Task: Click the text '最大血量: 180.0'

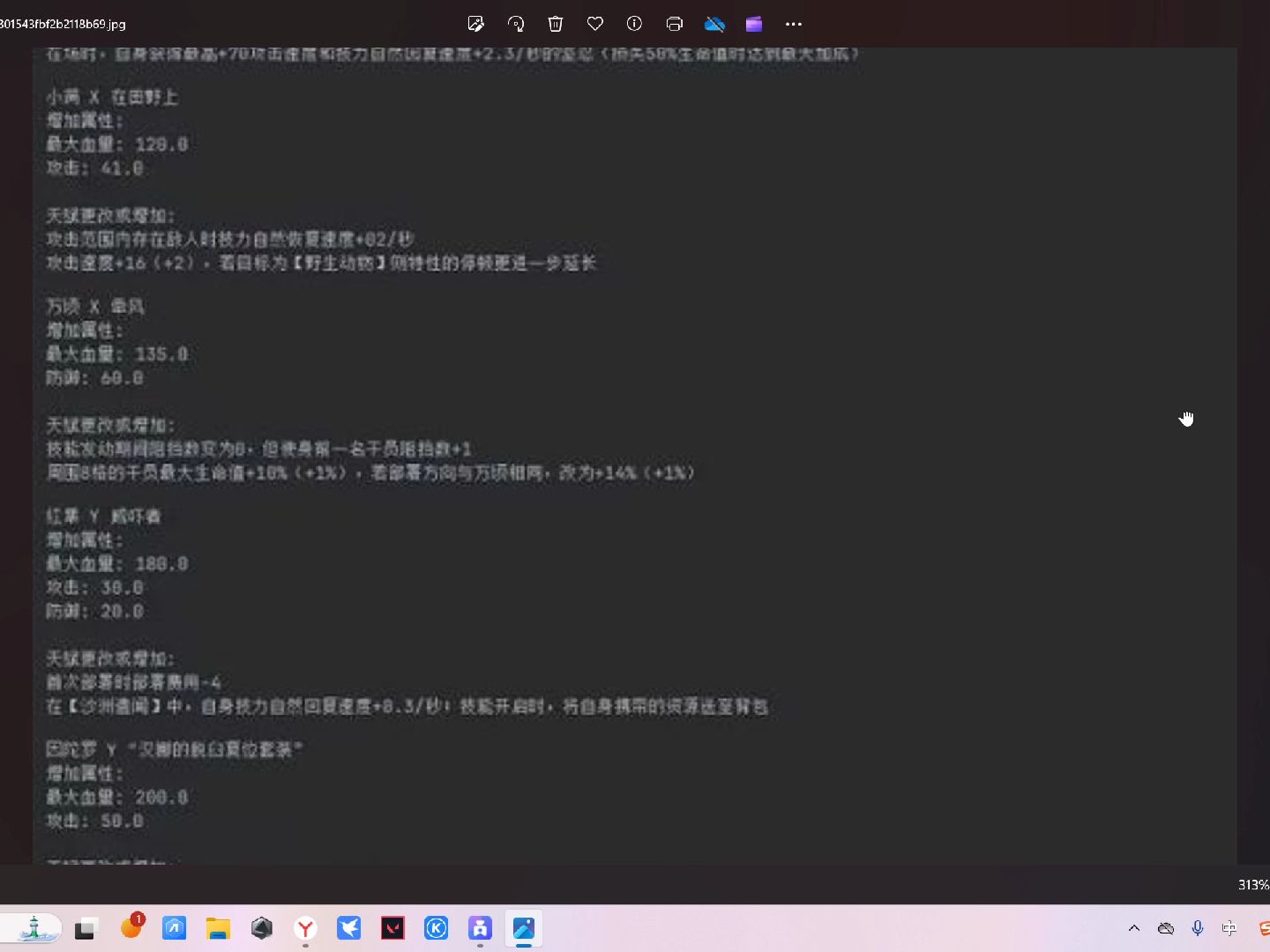Action: [117, 564]
